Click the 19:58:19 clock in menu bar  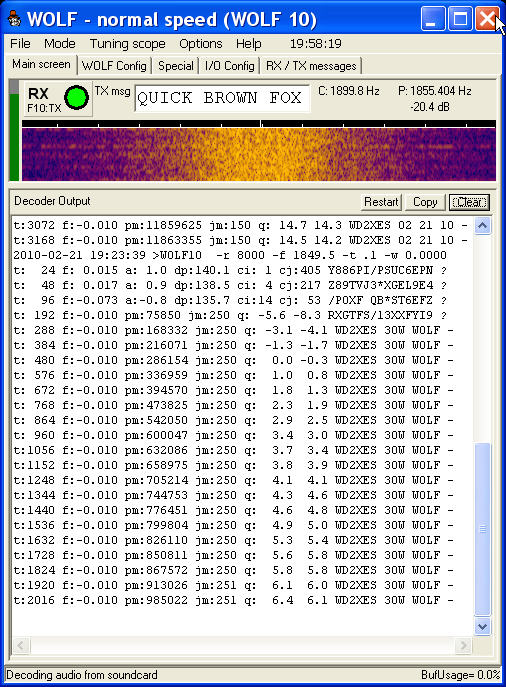pos(315,44)
